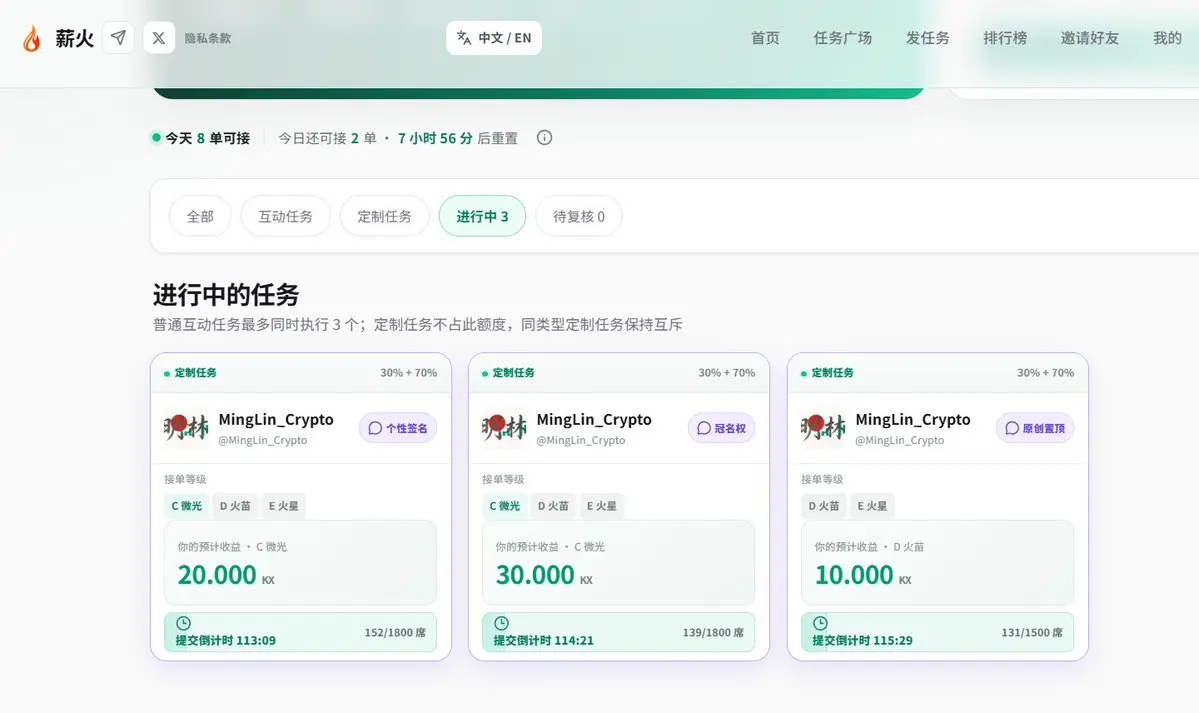Click the 个性签名 chat badge

pyautogui.click(x=398, y=428)
